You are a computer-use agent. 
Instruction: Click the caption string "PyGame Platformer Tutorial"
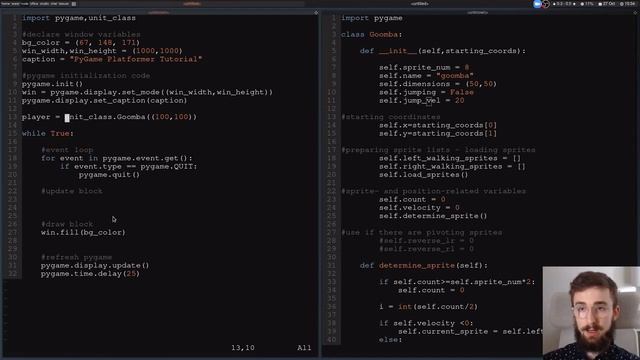pyautogui.click(x=136, y=59)
